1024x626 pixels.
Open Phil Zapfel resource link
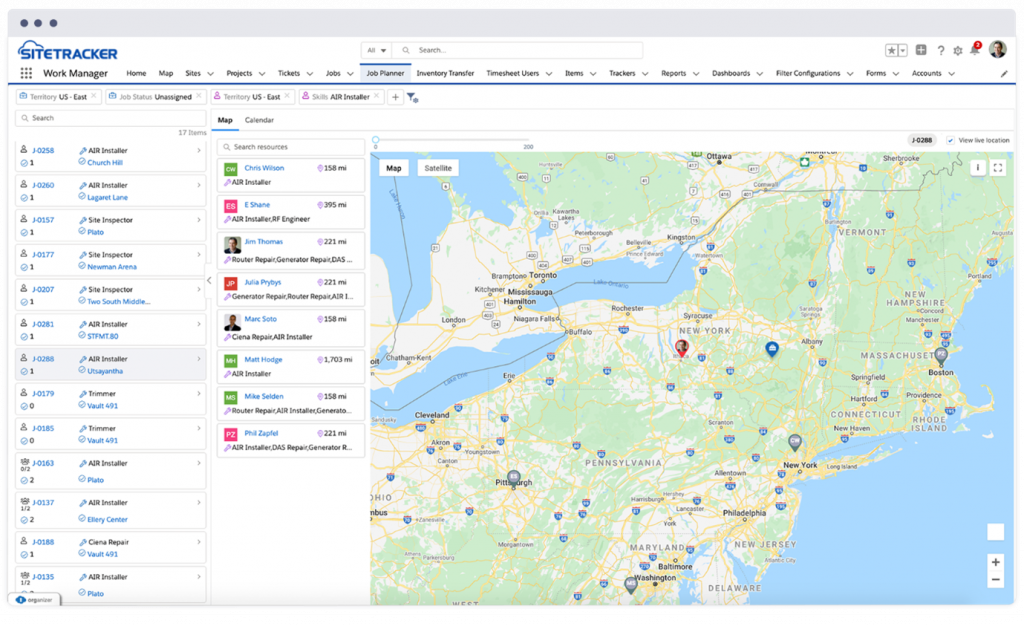(x=261, y=433)
